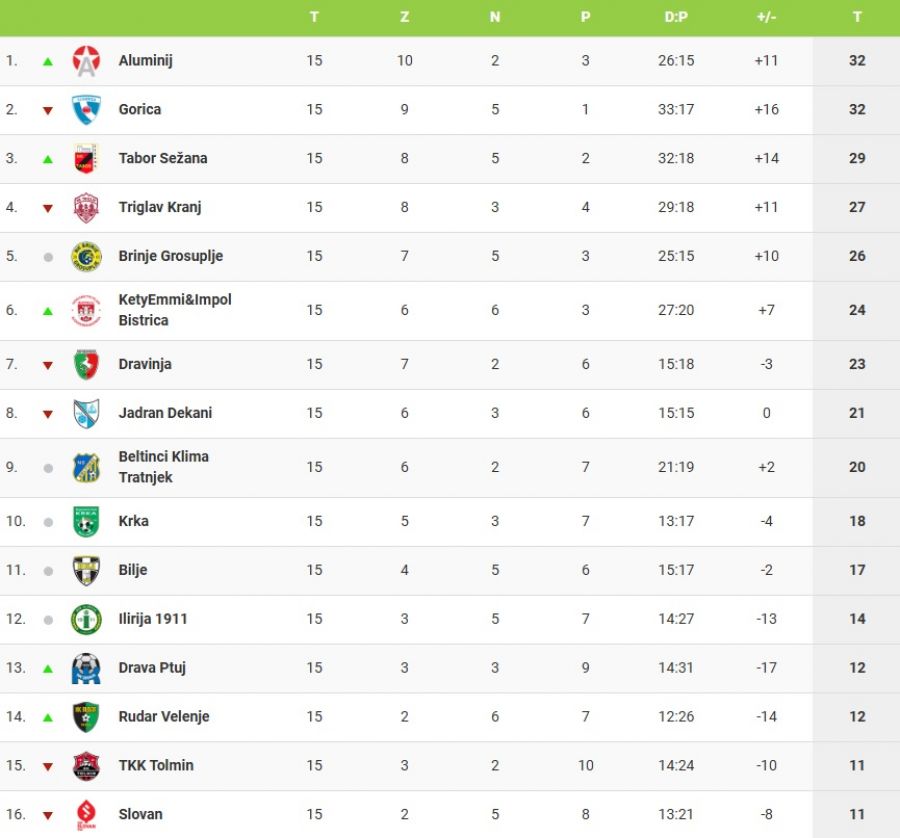900x838 pixels.
Task: Click the Drava Ptuj club logo
Action: click(87, 668)
